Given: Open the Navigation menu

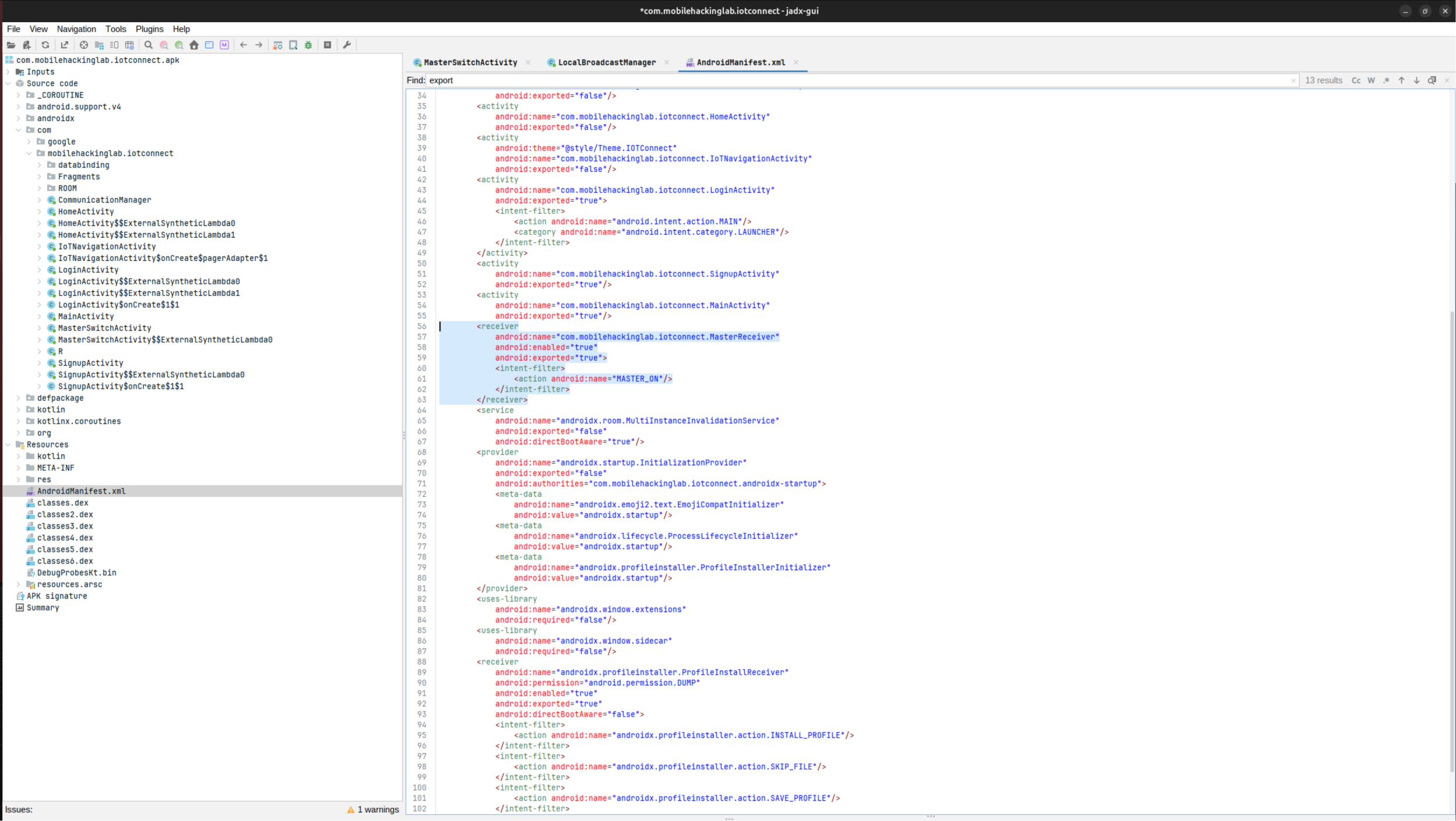Looking at the screenshot, I should tap(76, 29).
